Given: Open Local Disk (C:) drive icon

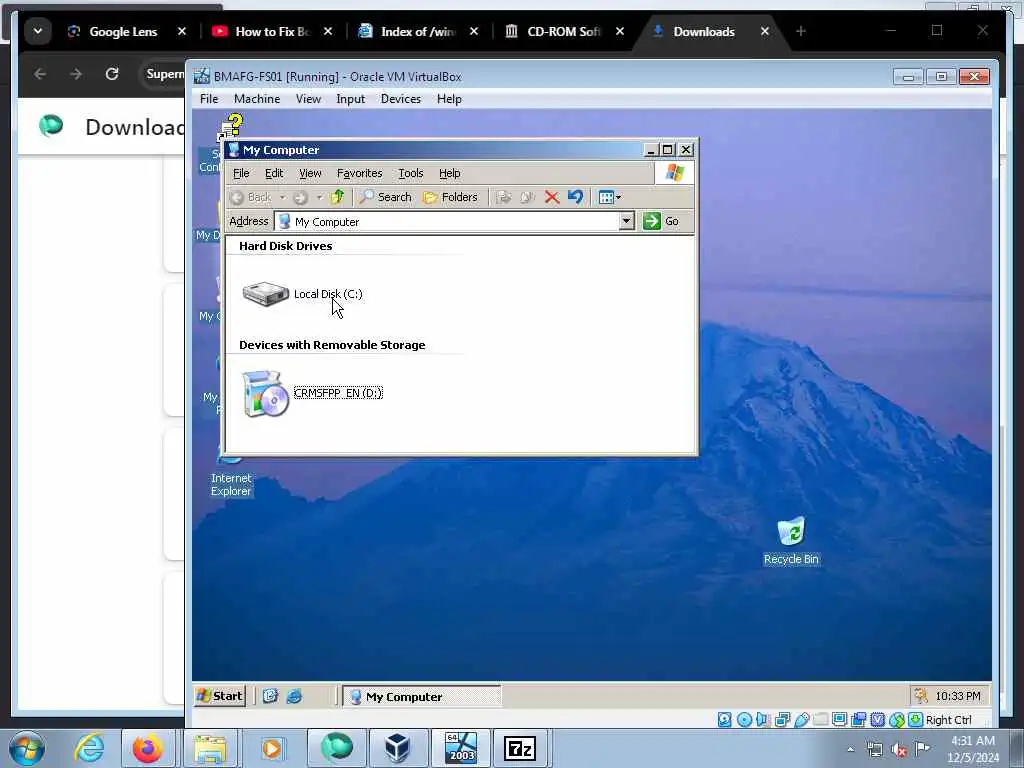Looking at the screenshot, I should (266, 294).
